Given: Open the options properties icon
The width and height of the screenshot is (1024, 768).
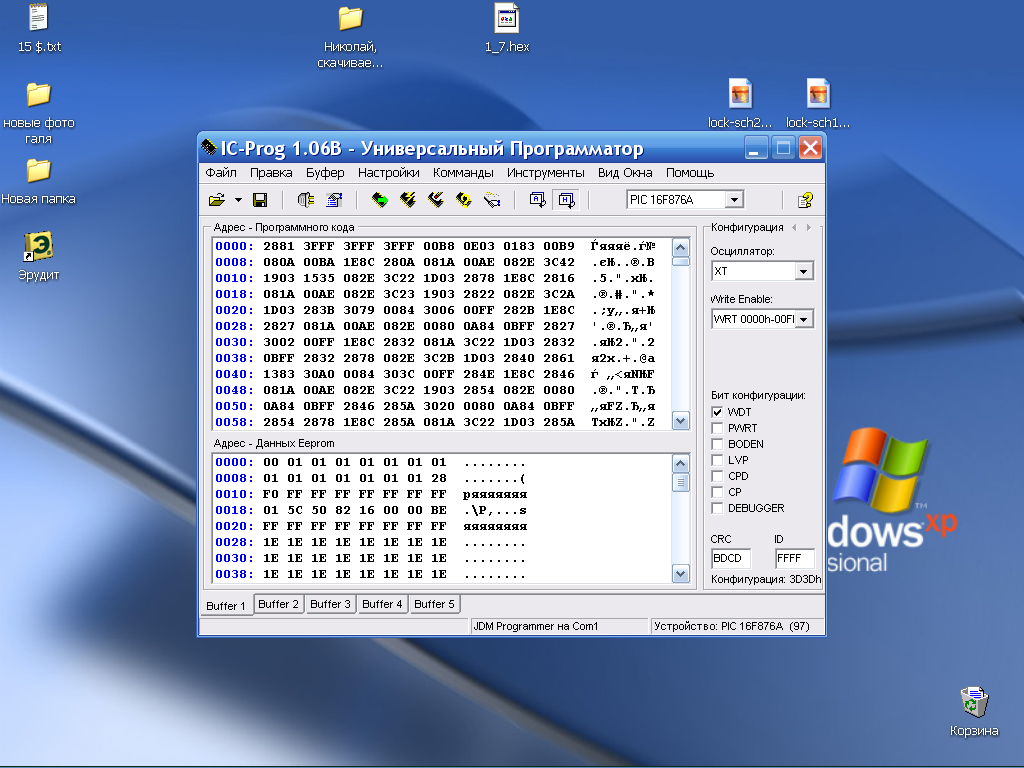Looking at the screenshot, I should [334, 200].
